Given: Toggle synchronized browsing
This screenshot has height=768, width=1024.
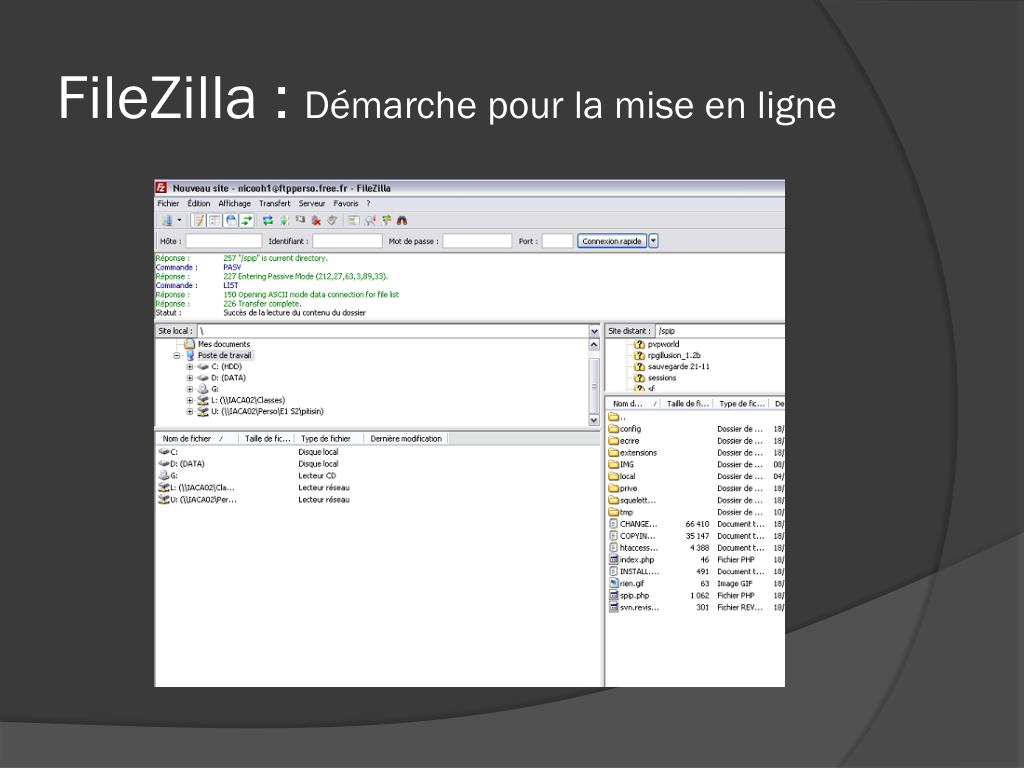Looking at the screenshot, I should point(386,221).
